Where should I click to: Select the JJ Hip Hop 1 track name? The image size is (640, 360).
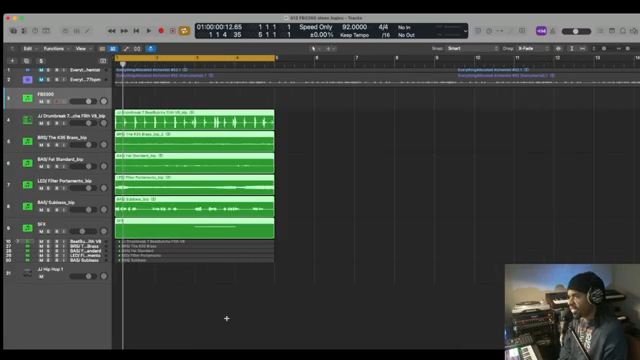coord(50,269)
